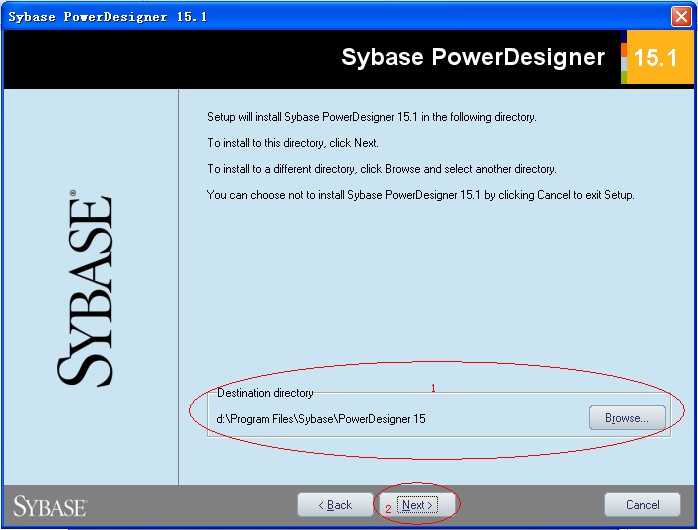Viewport: 698px width, 530px height.
Task: Click the 'To install to this directory' line
Action: (293, 143)
